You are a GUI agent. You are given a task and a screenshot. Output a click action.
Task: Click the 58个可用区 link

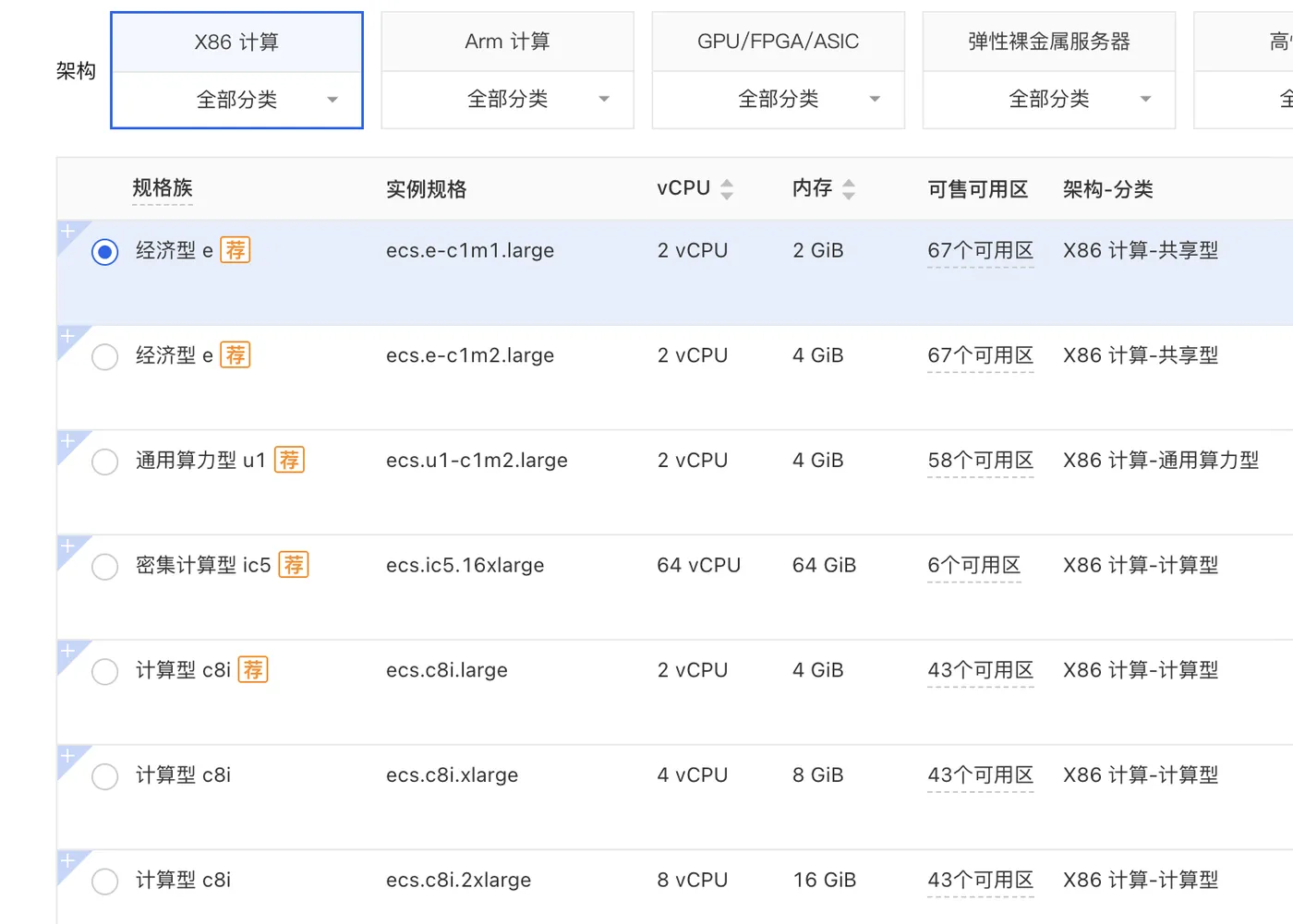980,461
